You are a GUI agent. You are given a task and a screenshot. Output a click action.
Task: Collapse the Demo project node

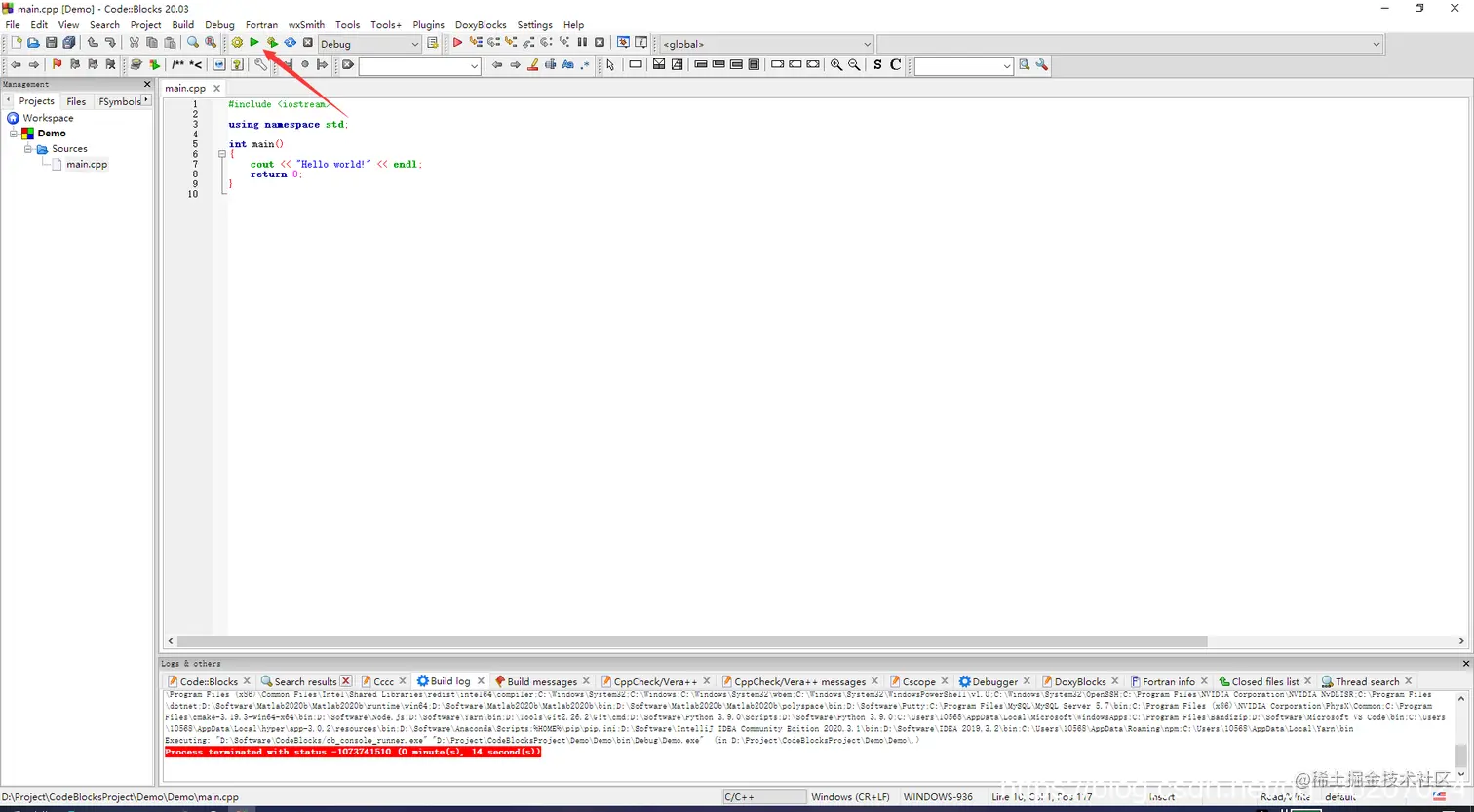coord(14,134)
